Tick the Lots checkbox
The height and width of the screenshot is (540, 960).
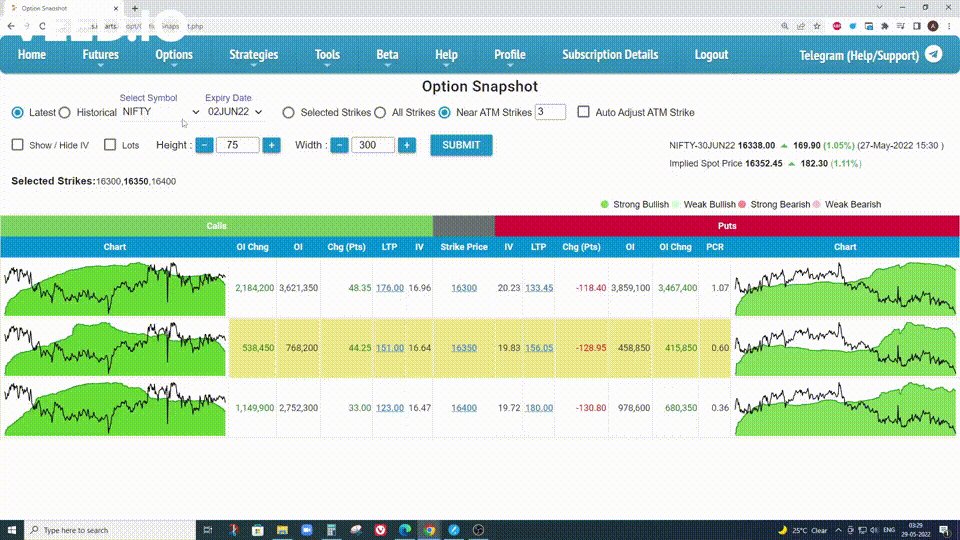click(110, 144)
